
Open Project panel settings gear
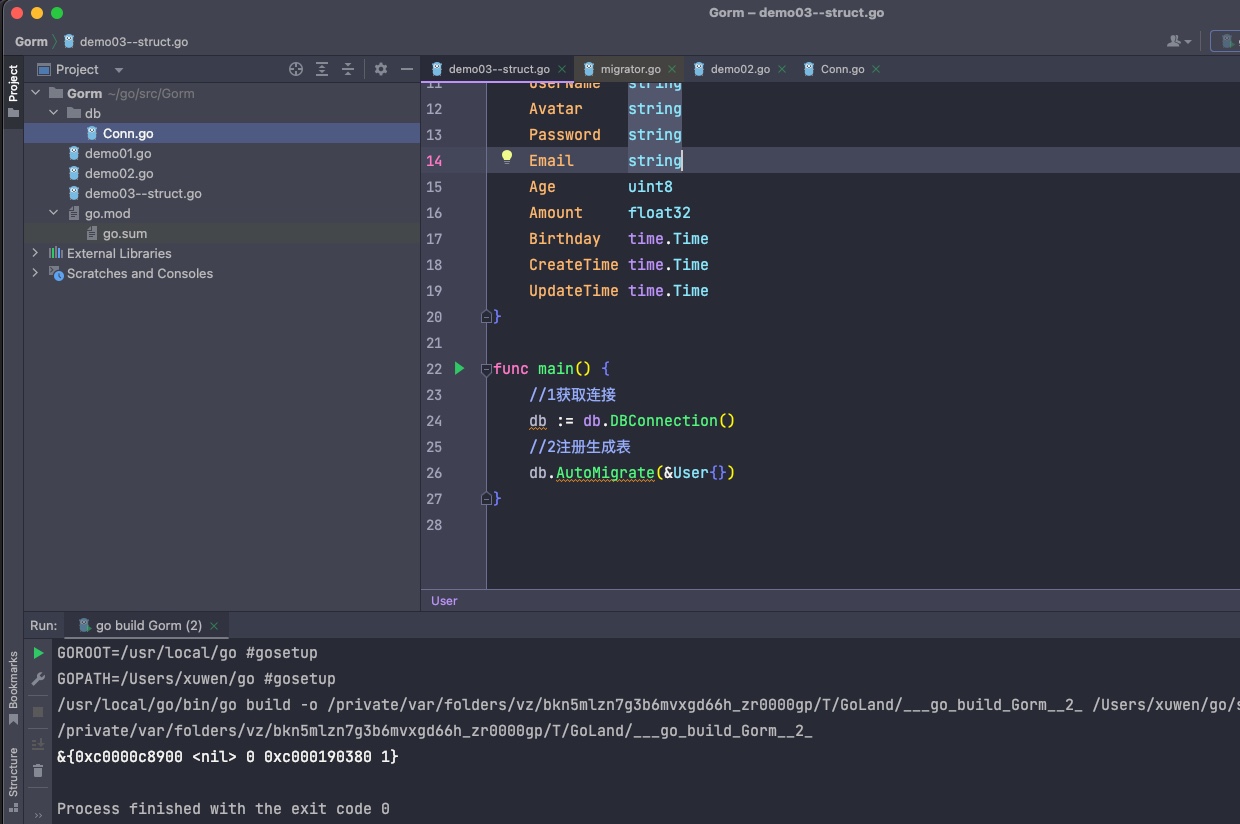[380, 69]
